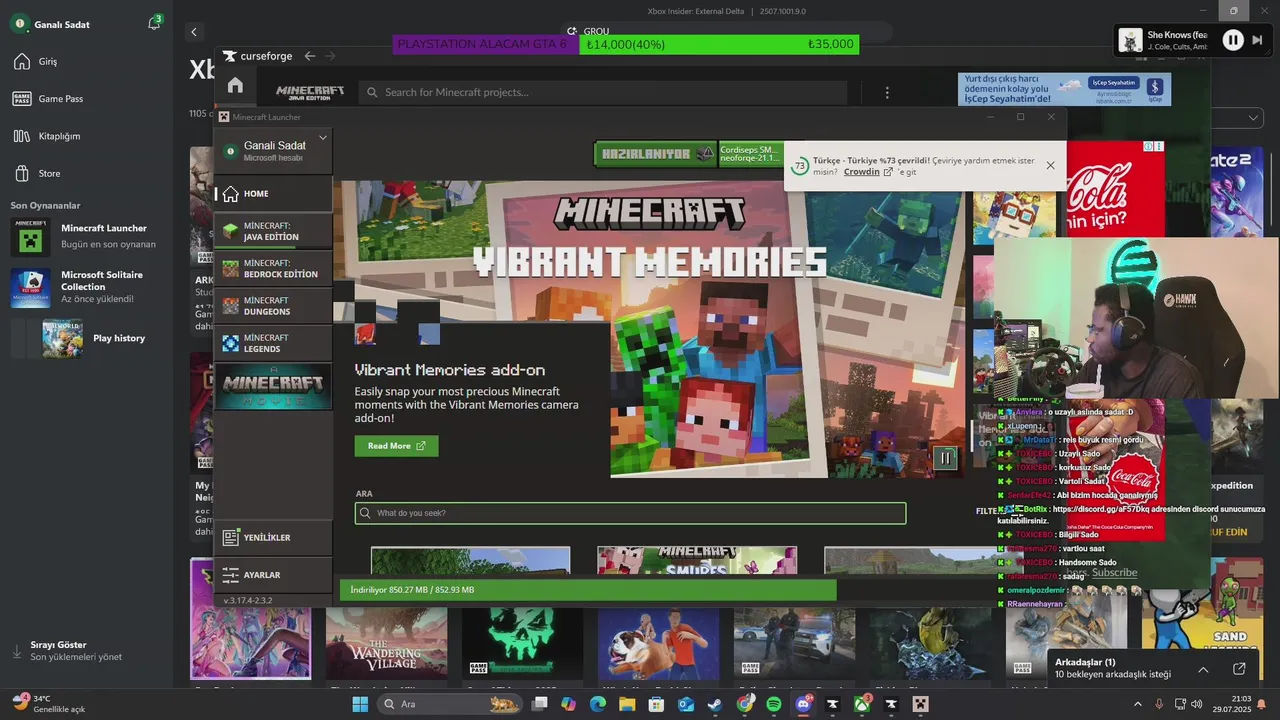Expand the Arkadaşlar friends panel
Viewport: 1280px width, 720px height.
click(x=1203, y=669)
